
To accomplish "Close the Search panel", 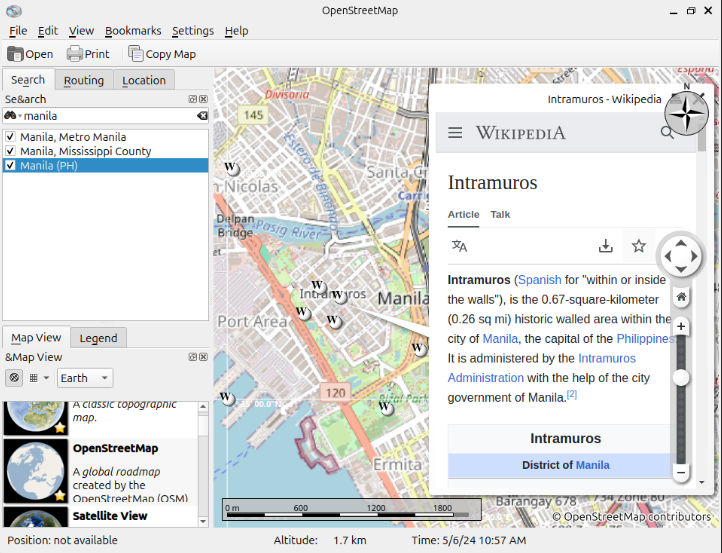I will click(203, 99).
